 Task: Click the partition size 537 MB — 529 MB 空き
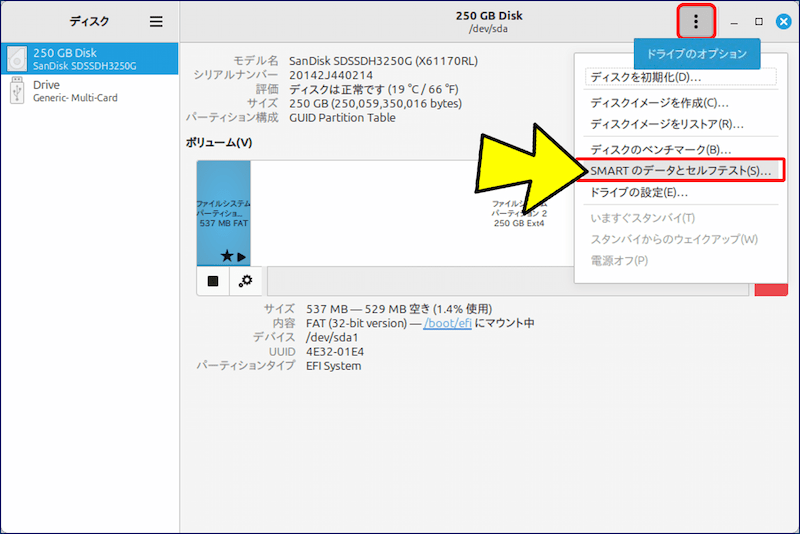tap(368, 309)
